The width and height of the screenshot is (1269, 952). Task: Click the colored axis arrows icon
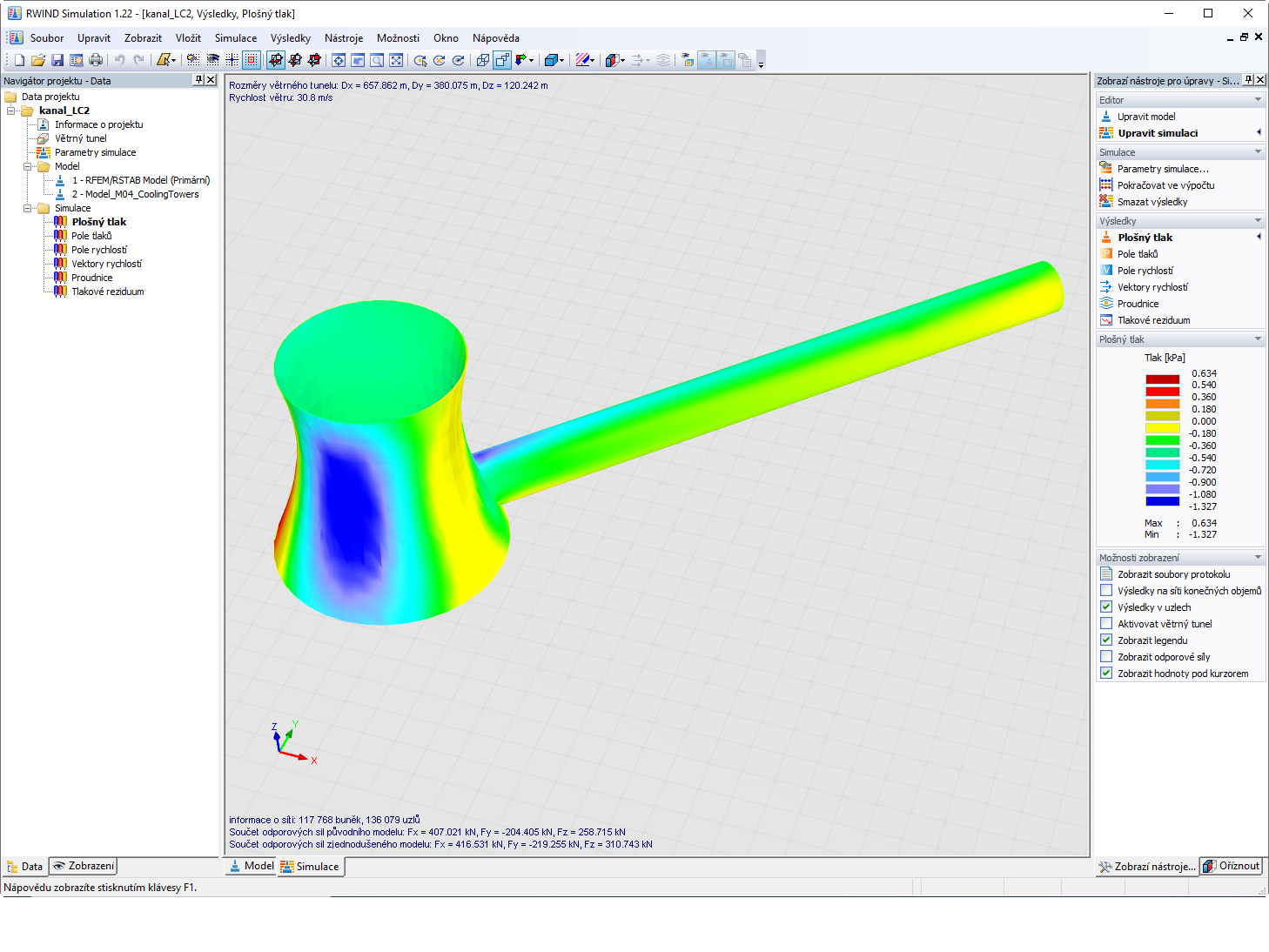[521, 60]
